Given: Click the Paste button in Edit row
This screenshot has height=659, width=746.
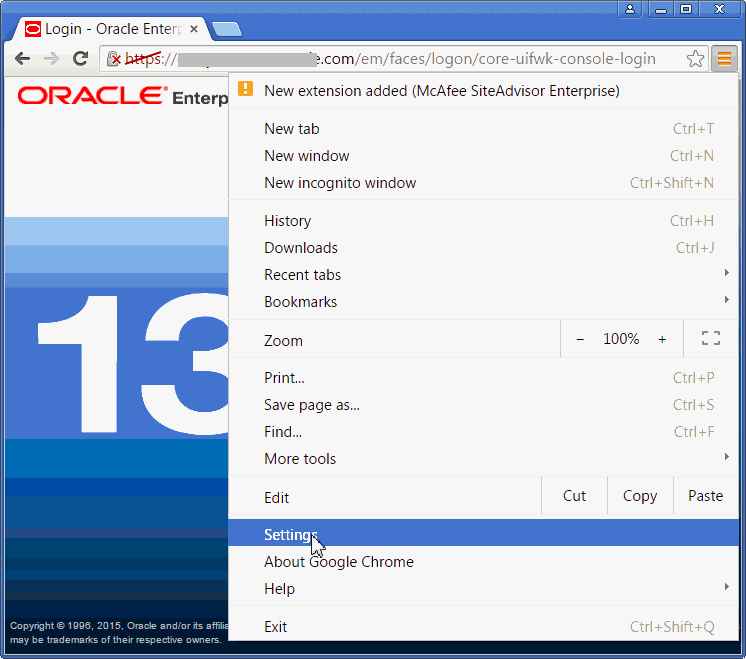Looking at the screenshot, I should tap(706, 496).
